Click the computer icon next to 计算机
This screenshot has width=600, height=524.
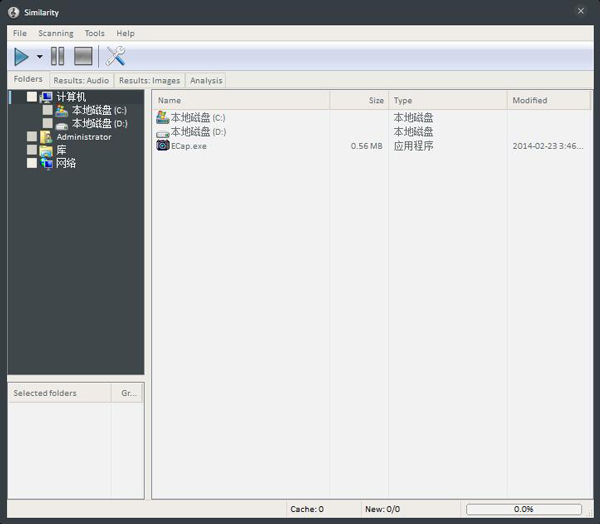[x=46, y=97]
